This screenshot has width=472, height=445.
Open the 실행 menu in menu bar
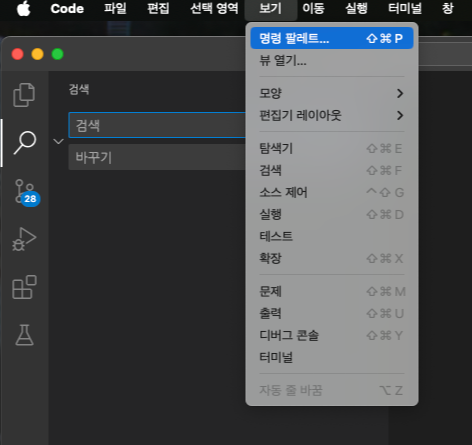pos(356,8)
